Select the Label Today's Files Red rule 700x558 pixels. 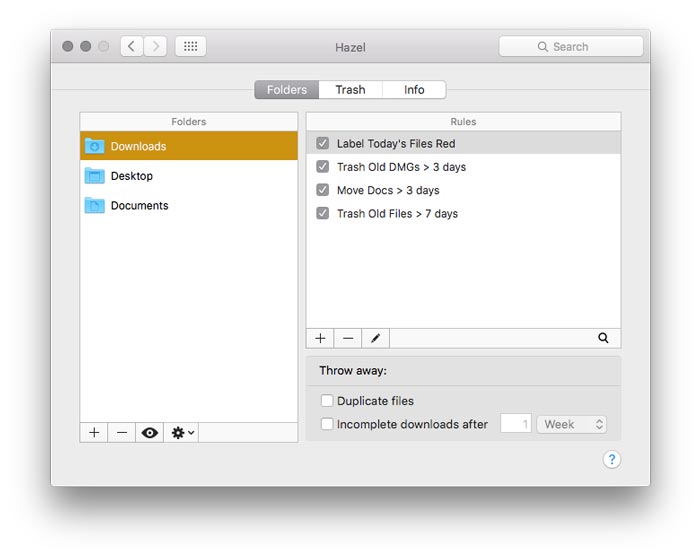pos(463,143)
